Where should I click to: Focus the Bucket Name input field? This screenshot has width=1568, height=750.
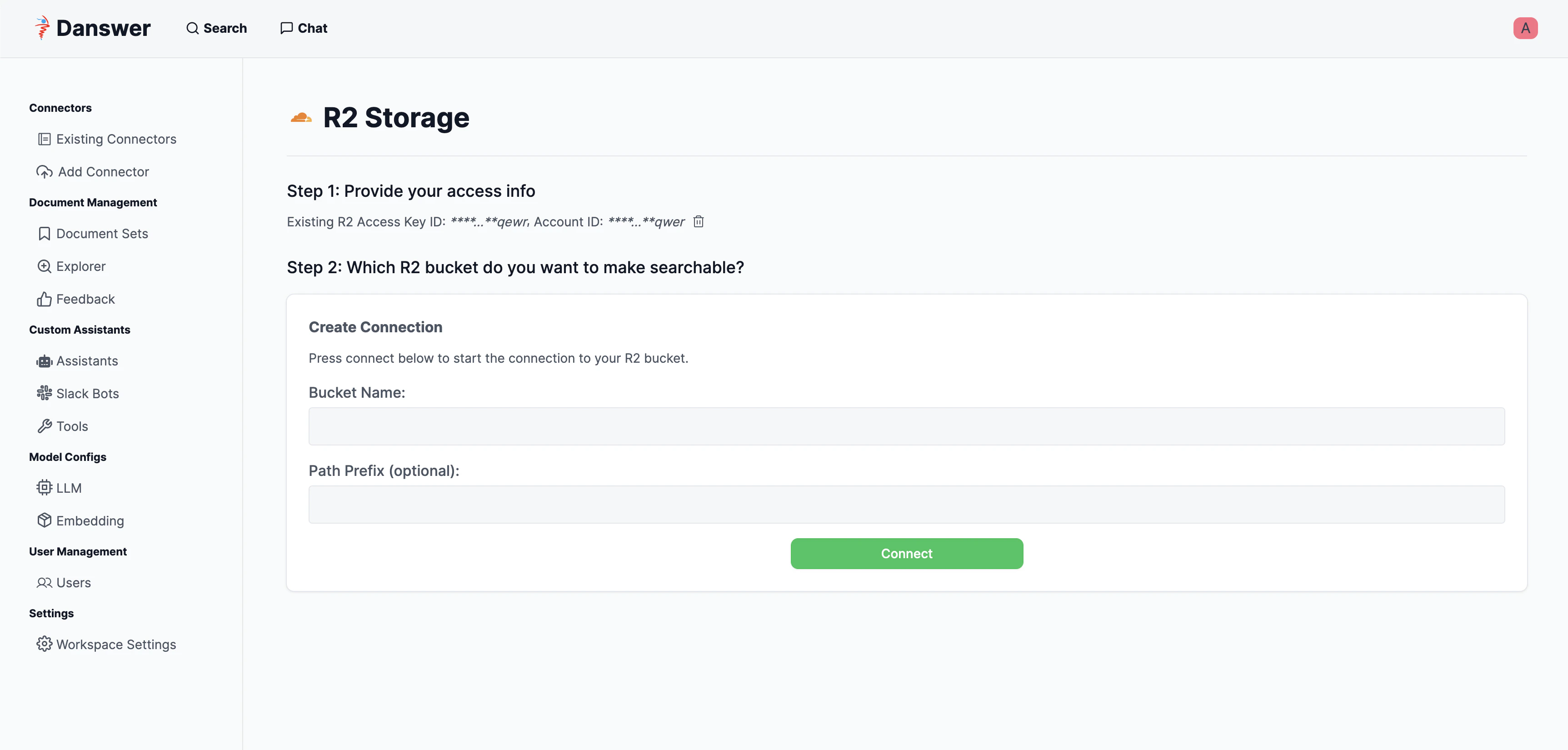(x=906, y=426)
